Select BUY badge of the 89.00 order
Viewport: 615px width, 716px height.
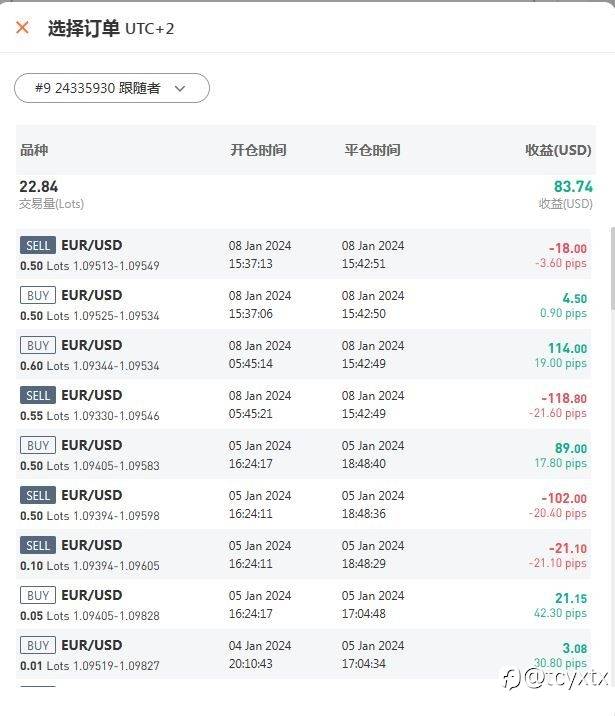coord(38,446)
